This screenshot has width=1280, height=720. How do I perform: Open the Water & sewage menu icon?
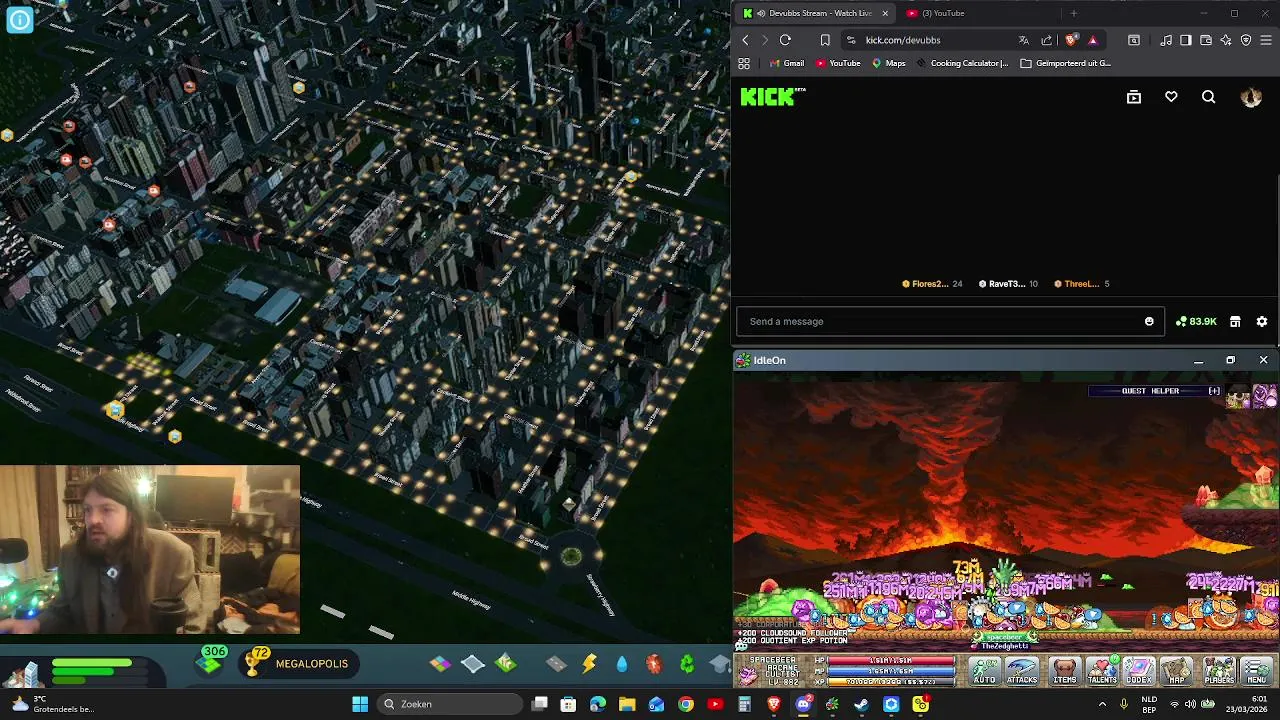pyautogui.click(x=622, y=664)
